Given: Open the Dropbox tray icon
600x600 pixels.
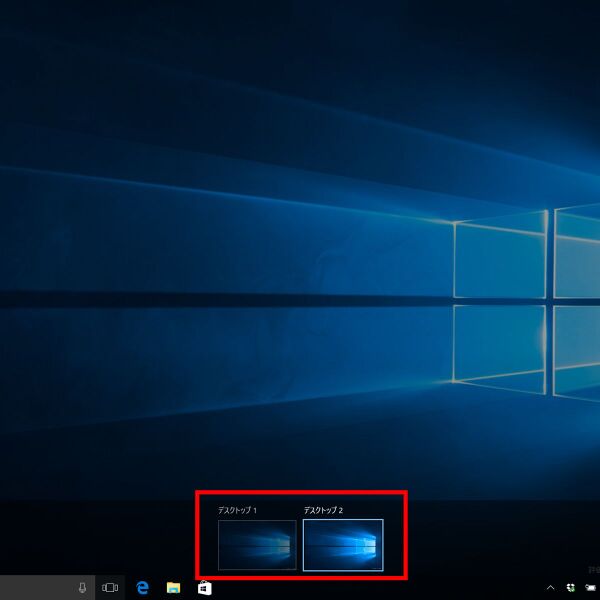Looking at the screenshot, I should tap(571, 587).
